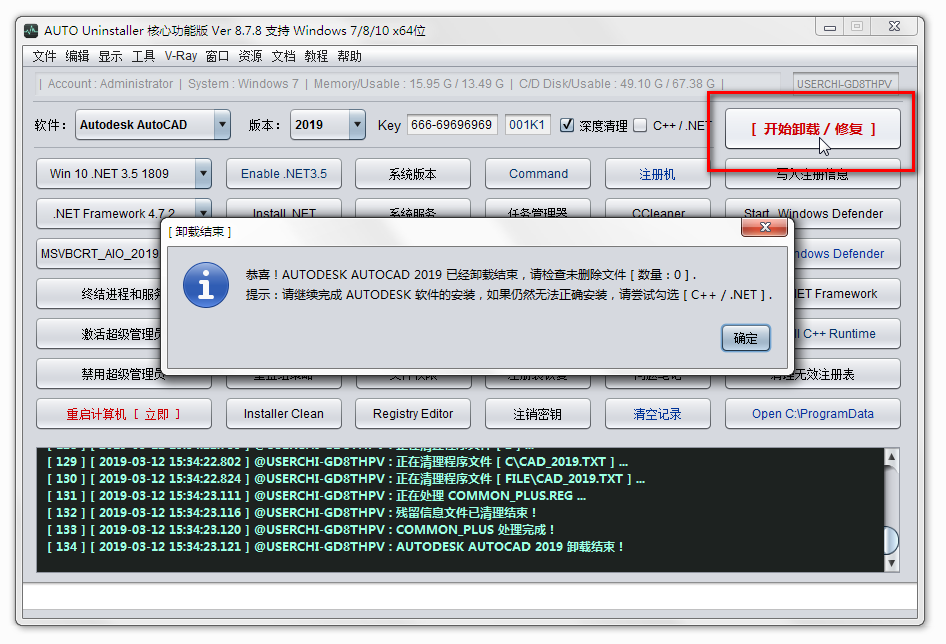The width and height of the screenshot is (946, 644).
Task: Select log line 133 COMMON_PLUS 处理完成
Action: 301,530
